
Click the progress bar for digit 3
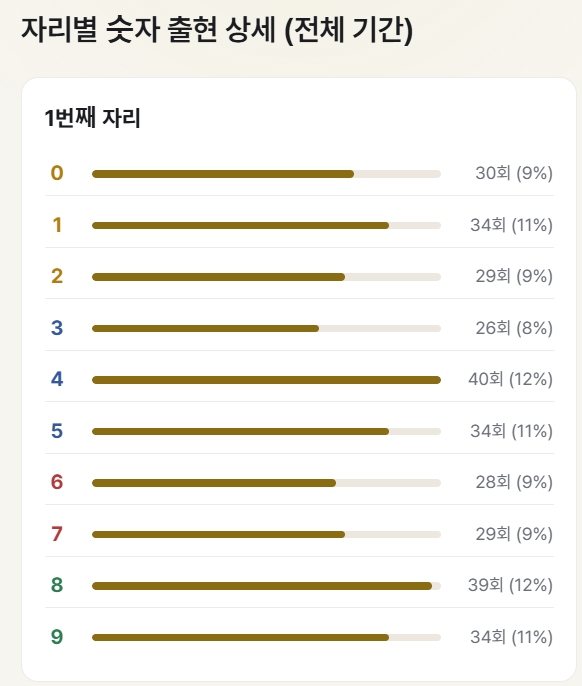(266, 329)
